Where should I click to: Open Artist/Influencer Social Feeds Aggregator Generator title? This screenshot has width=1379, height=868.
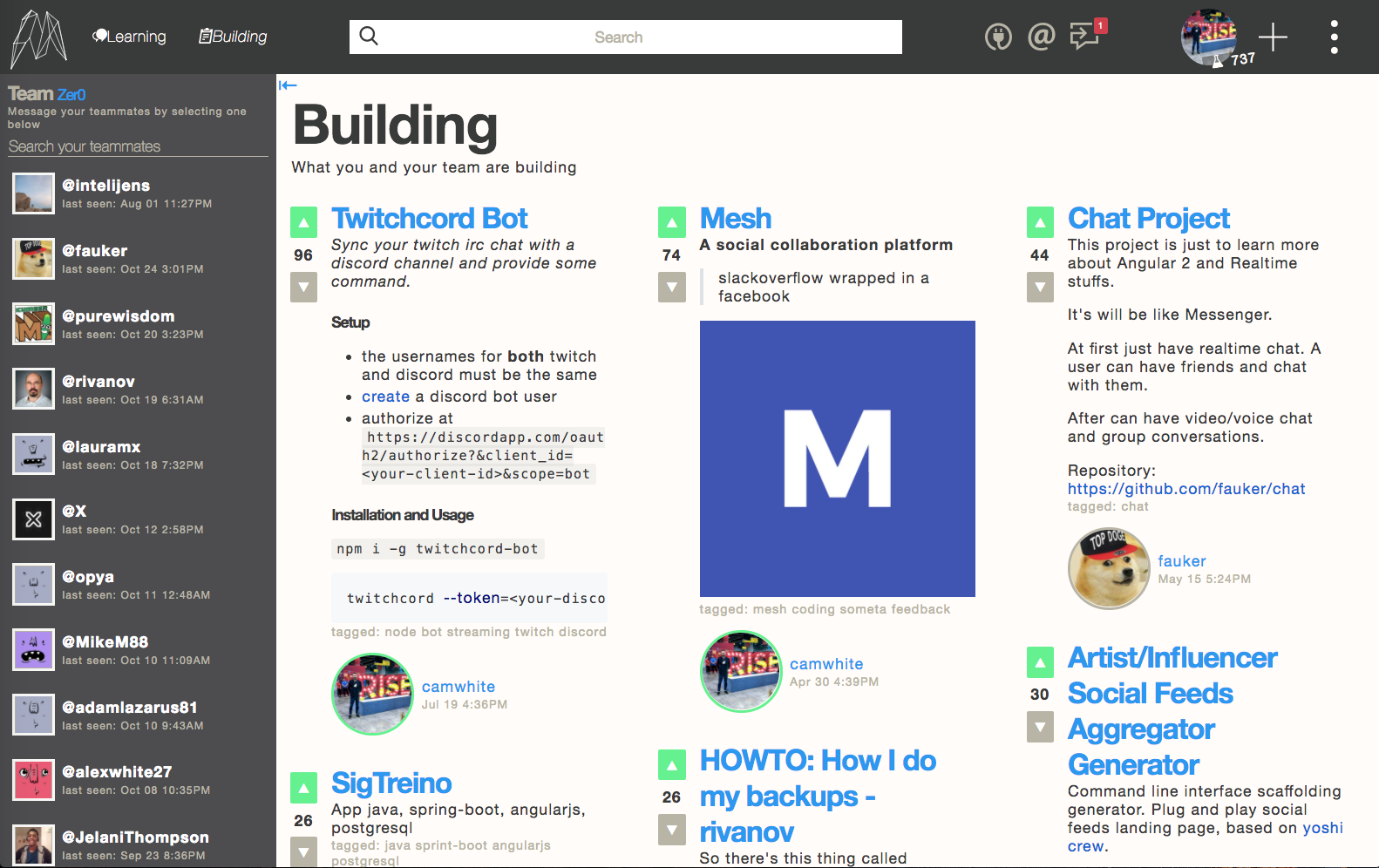point(1173,711)
